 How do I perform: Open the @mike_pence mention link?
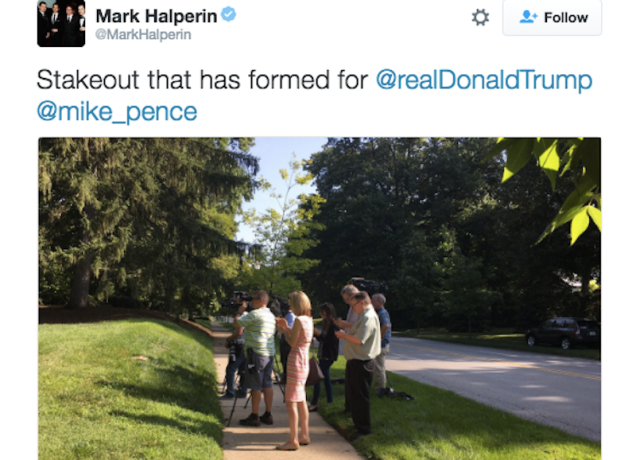click(x=117, y=112)
